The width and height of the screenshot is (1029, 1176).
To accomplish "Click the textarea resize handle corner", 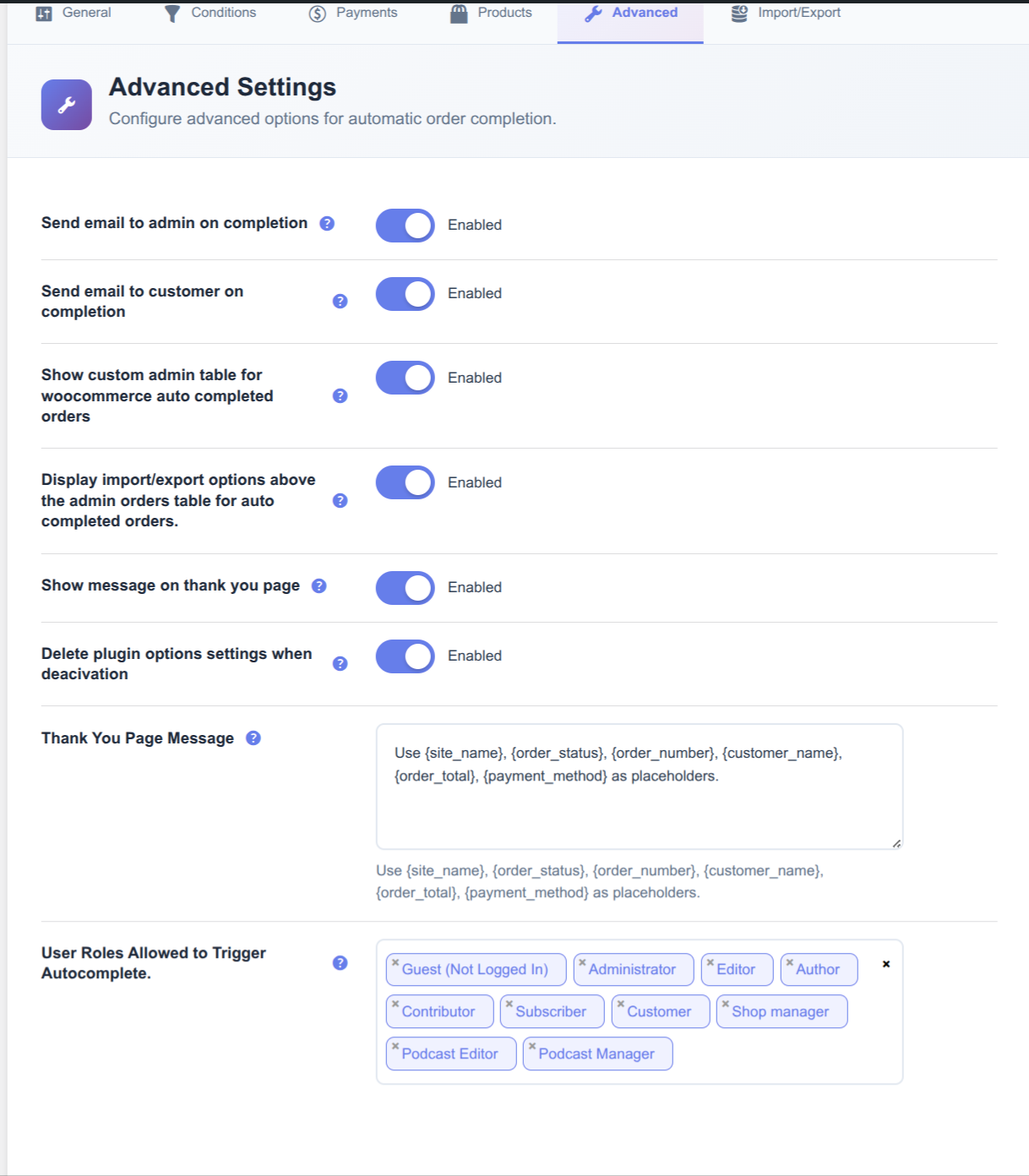I will point(896,843).
